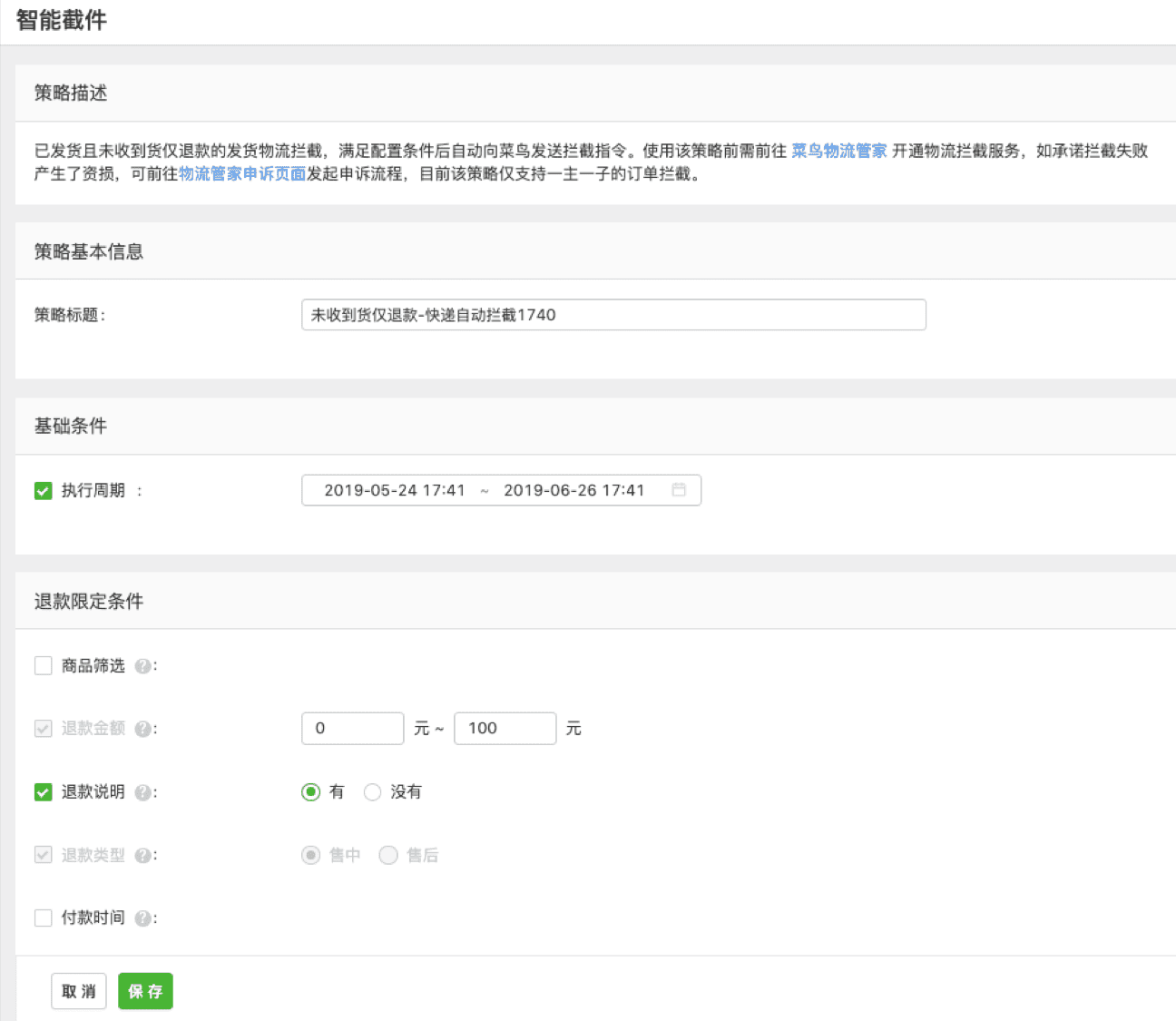The width and height of the screenshot is (1176, 1021).
Task: Click the calendar icon in date range field
Action: click(678, 490)
